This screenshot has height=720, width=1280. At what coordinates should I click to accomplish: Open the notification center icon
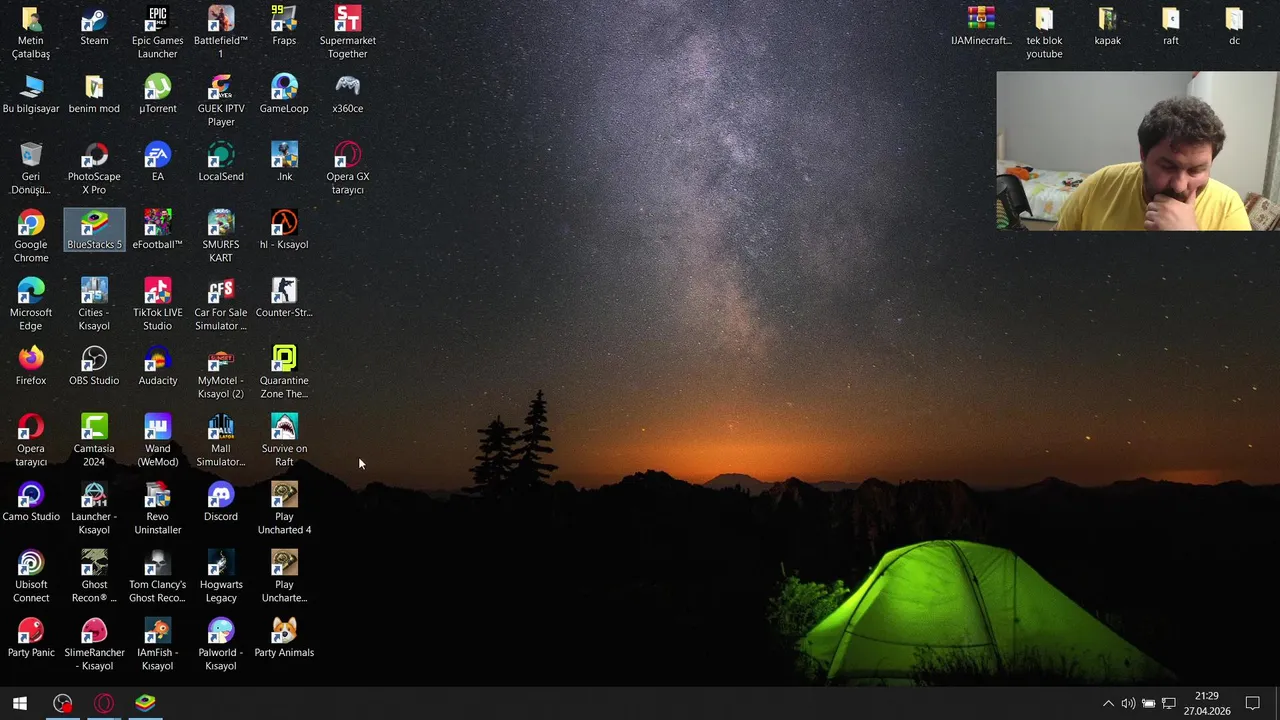pos(1253,703)
